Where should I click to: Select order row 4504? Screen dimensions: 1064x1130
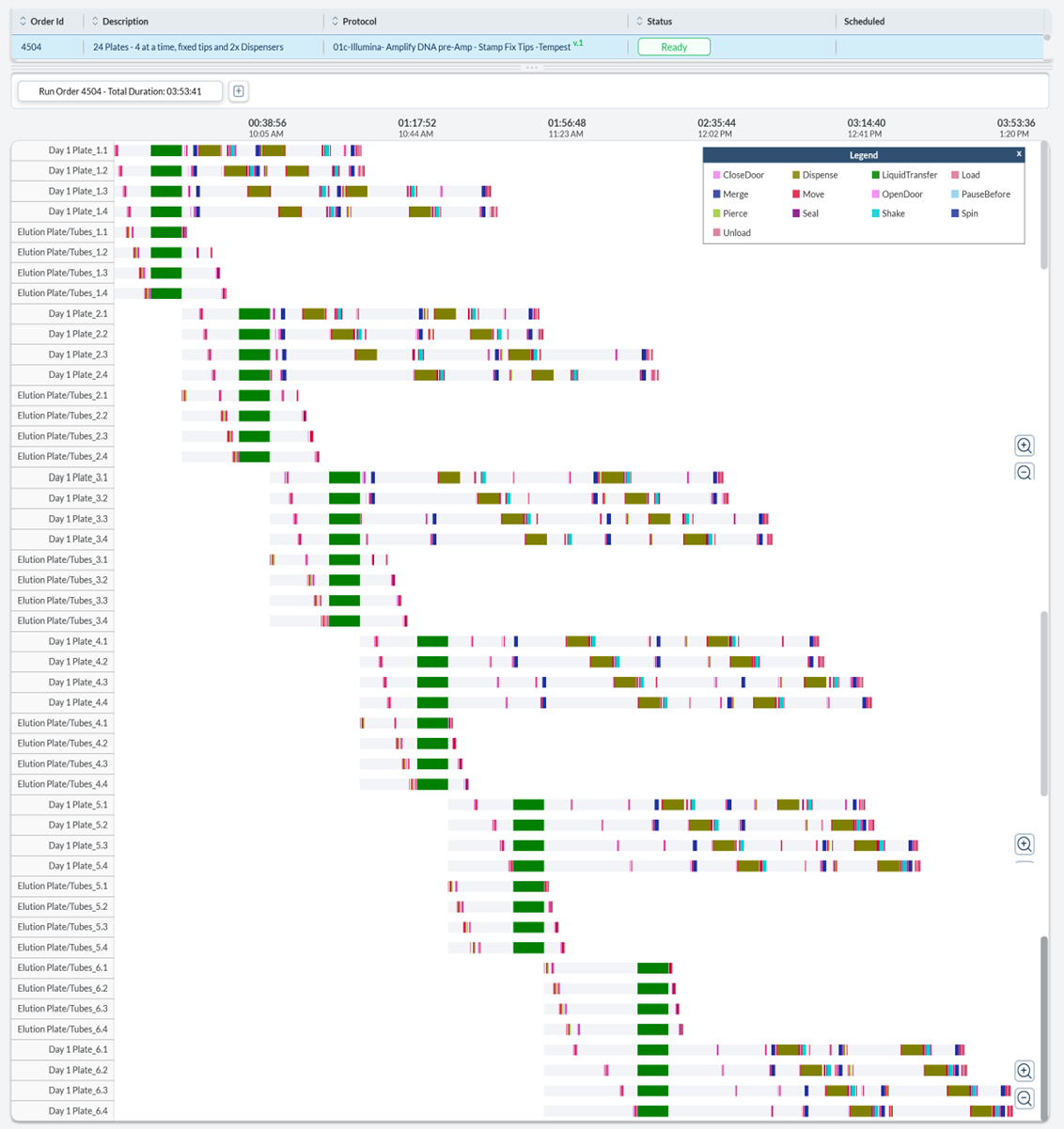(x=32, y=47)
